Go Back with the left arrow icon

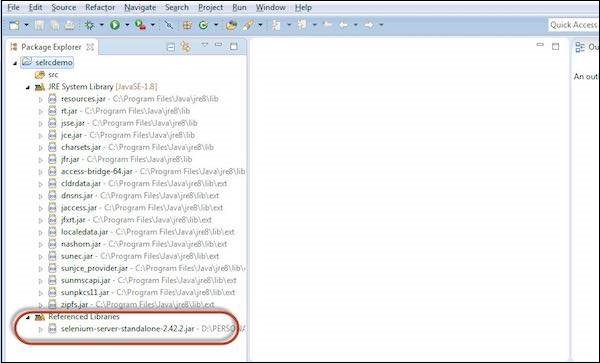(x=344, y=25)
